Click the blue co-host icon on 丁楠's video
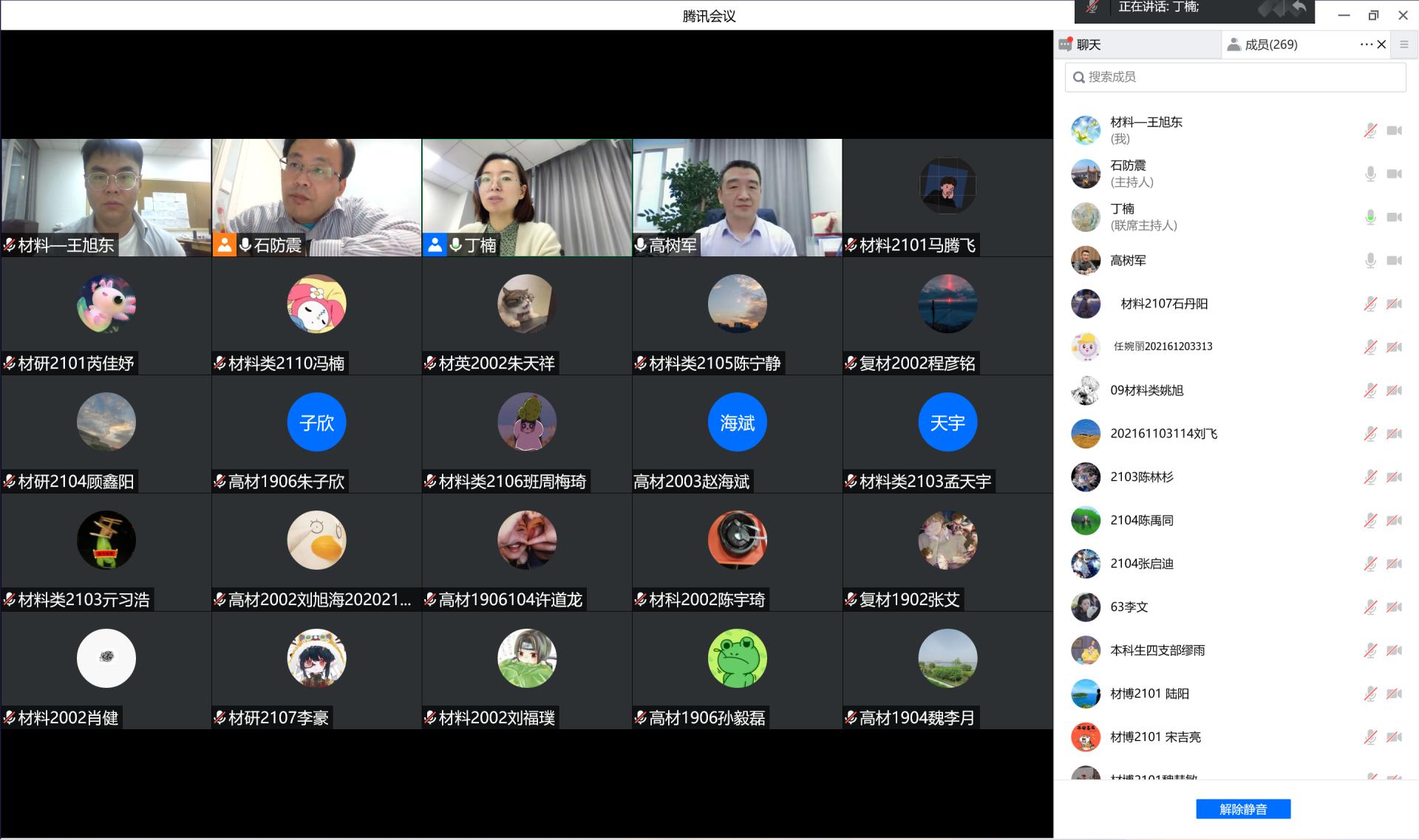Viewport: 1419px width, 840px height. pos(435,245)
